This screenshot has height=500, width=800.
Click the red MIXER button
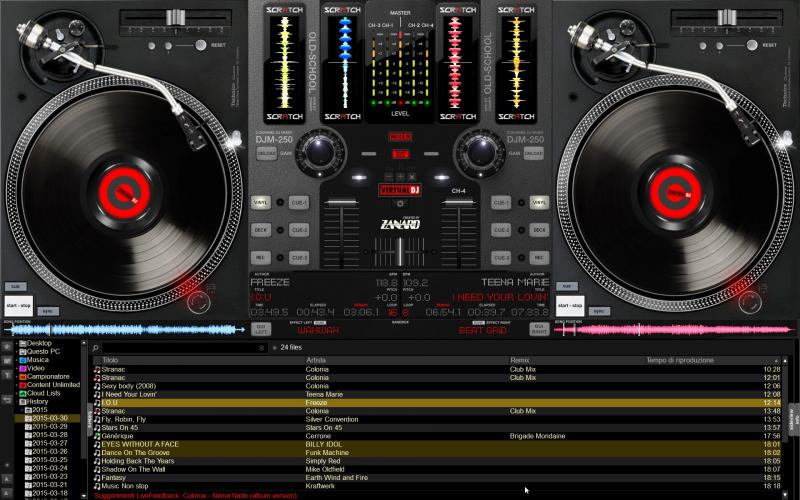point(400,137)
